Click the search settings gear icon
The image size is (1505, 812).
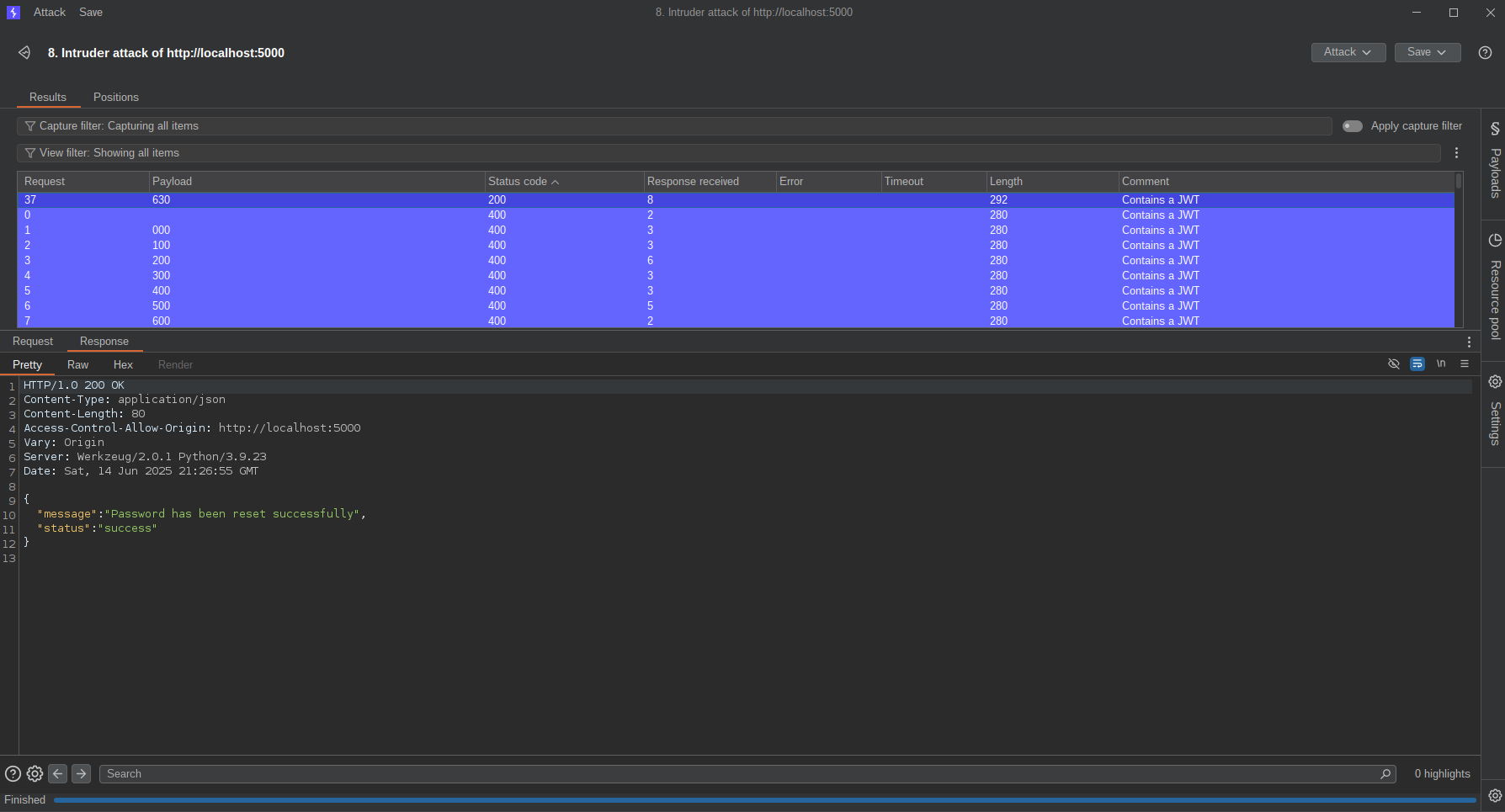pos(35,774)
